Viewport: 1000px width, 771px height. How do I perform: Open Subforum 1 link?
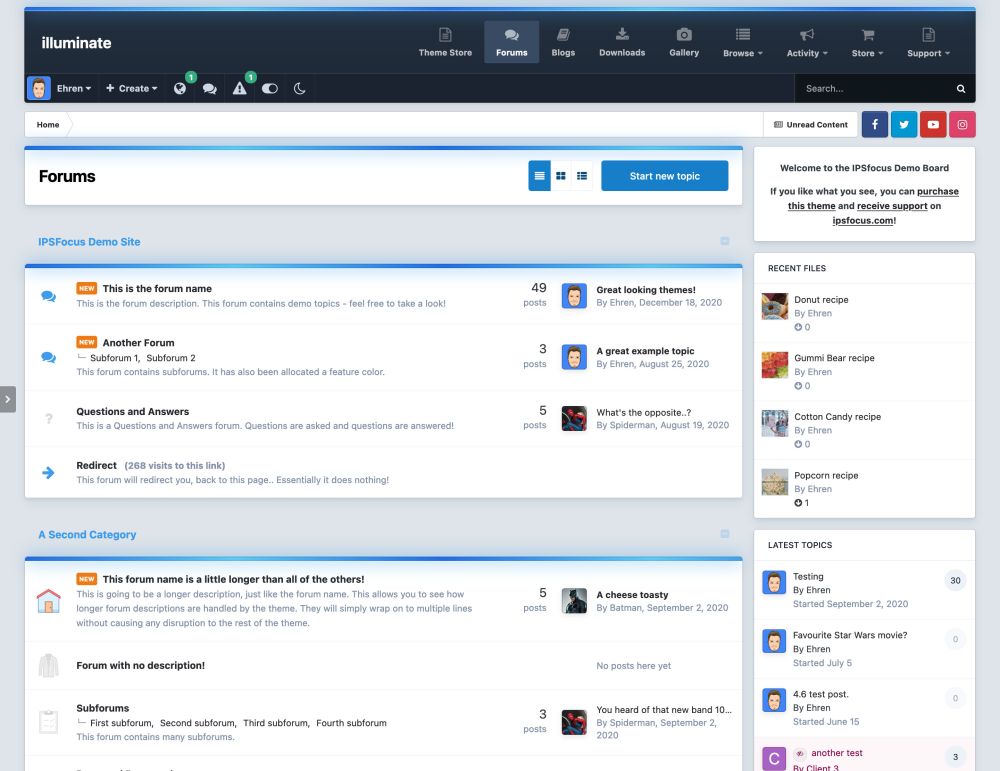pyautogui.click(x=115, y=358)
